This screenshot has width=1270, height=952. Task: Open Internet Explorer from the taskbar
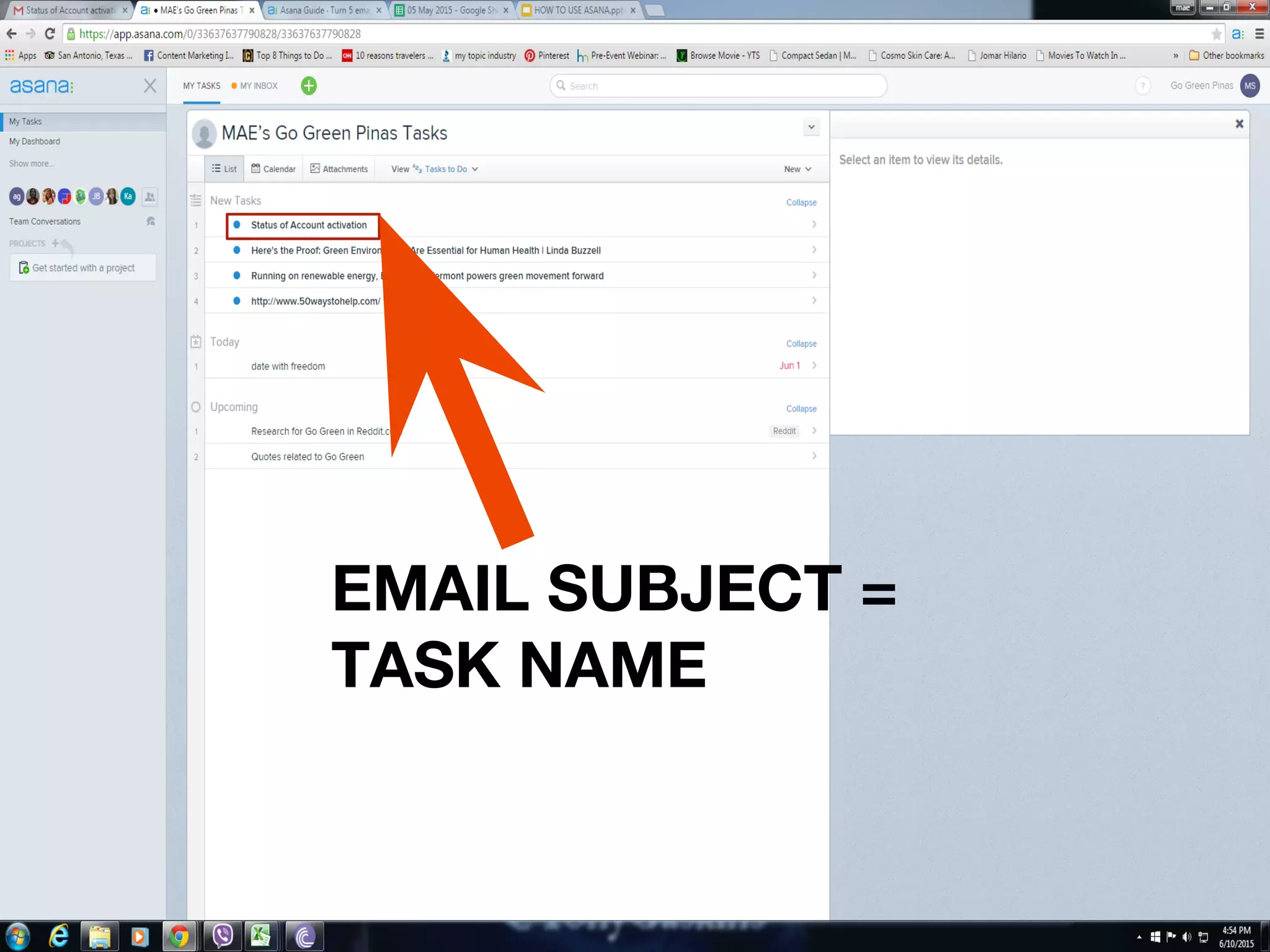(x=59, y=936)
